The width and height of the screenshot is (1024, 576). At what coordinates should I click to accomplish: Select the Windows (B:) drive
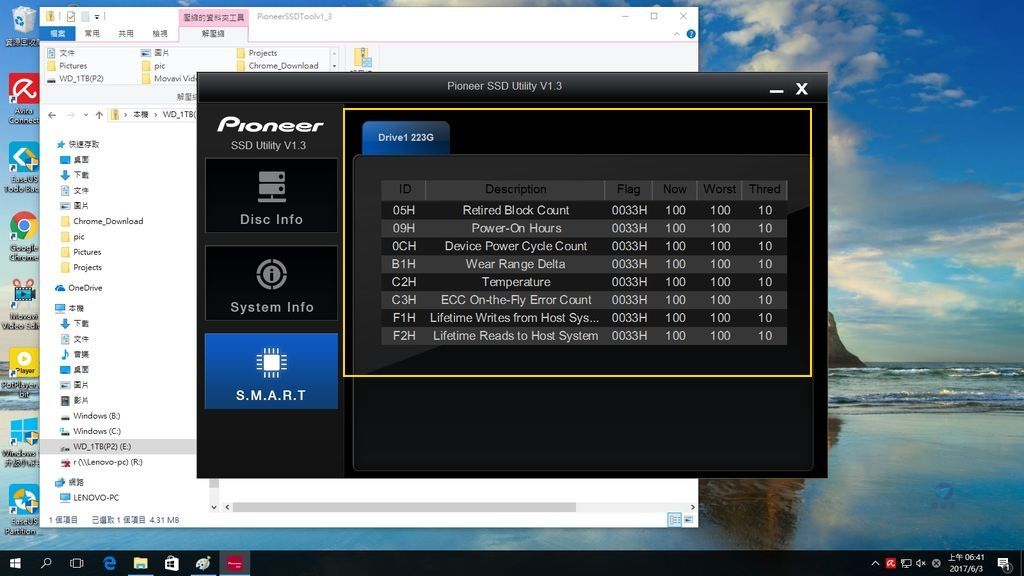97,416
